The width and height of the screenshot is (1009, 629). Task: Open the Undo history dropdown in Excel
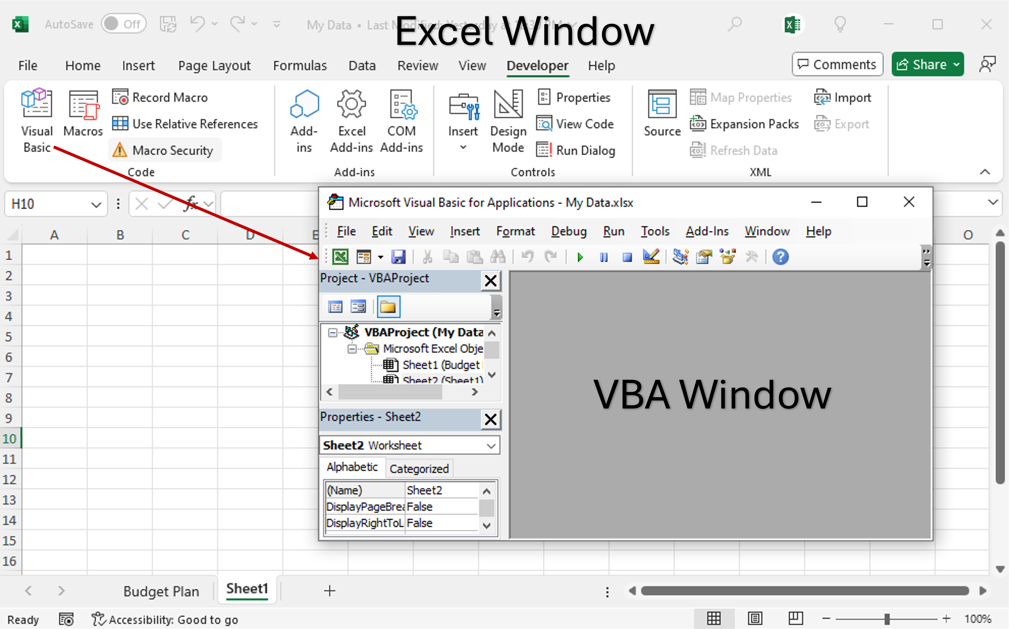click(x=215, y=24)
